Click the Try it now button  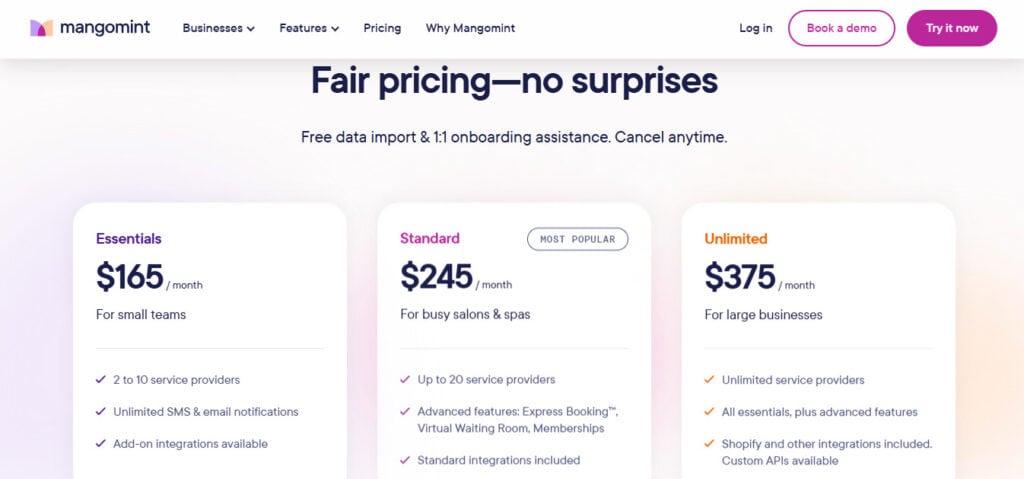(x=952, y=28)
